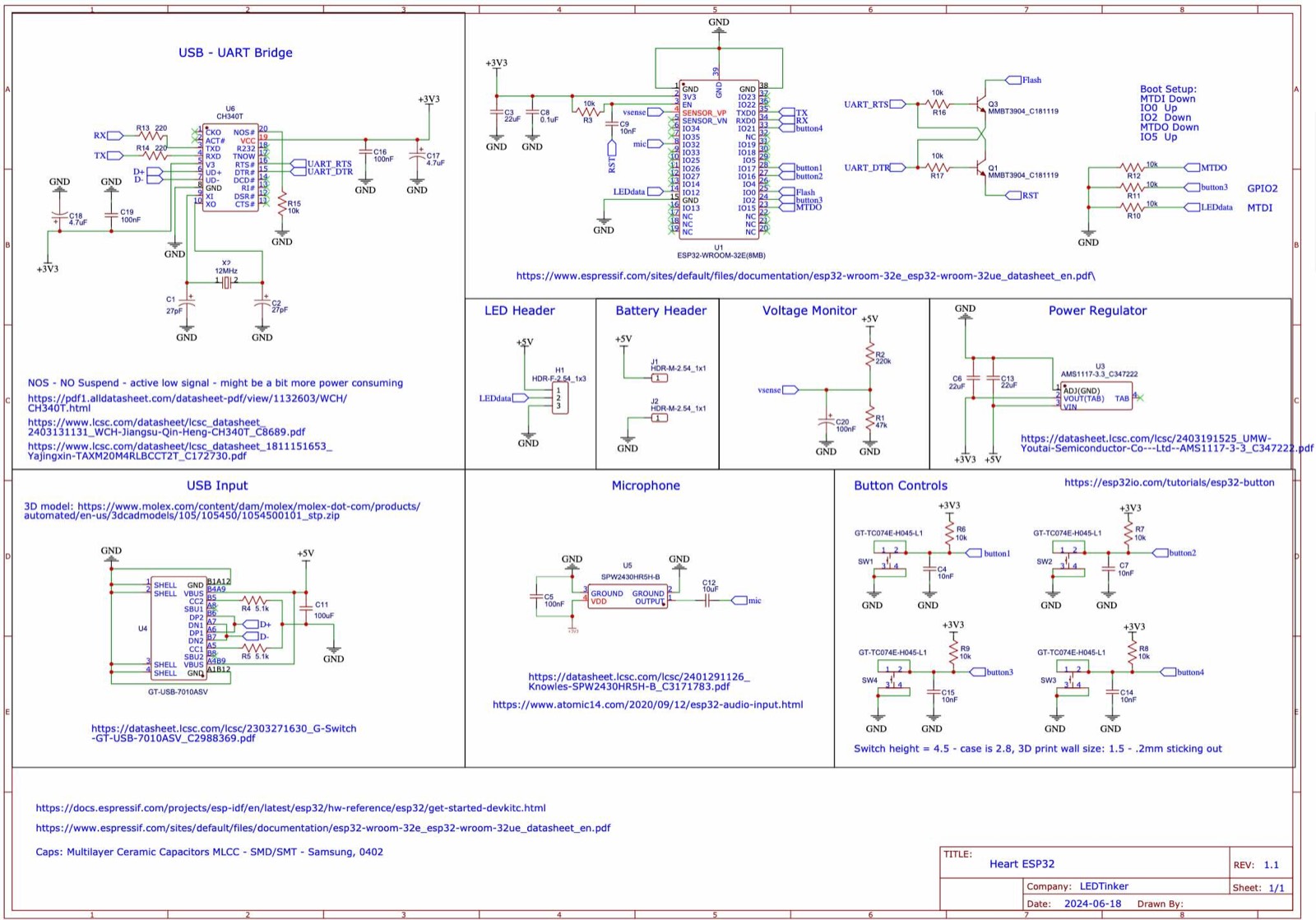This screenshot has width=1316, height=920.
Task: Click transistor Q3 MMBT3904
Action: click(x=980, y=105)
